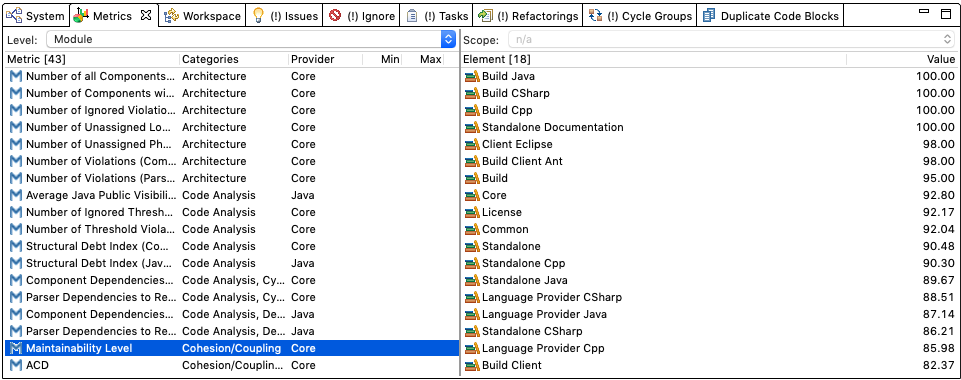
Task: Close the Metrics tab
Action: tap(146, 15)
